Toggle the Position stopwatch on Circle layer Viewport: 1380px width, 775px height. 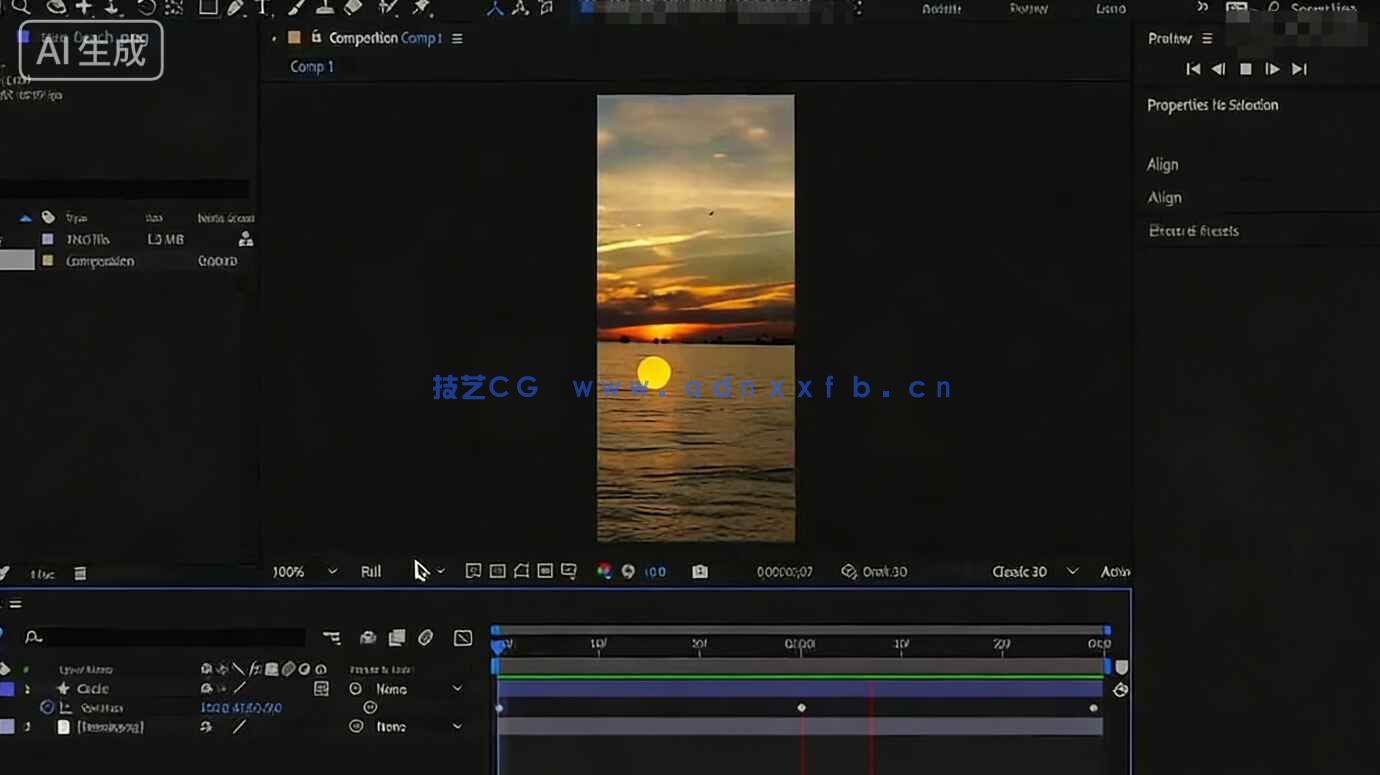pos(46,707)
